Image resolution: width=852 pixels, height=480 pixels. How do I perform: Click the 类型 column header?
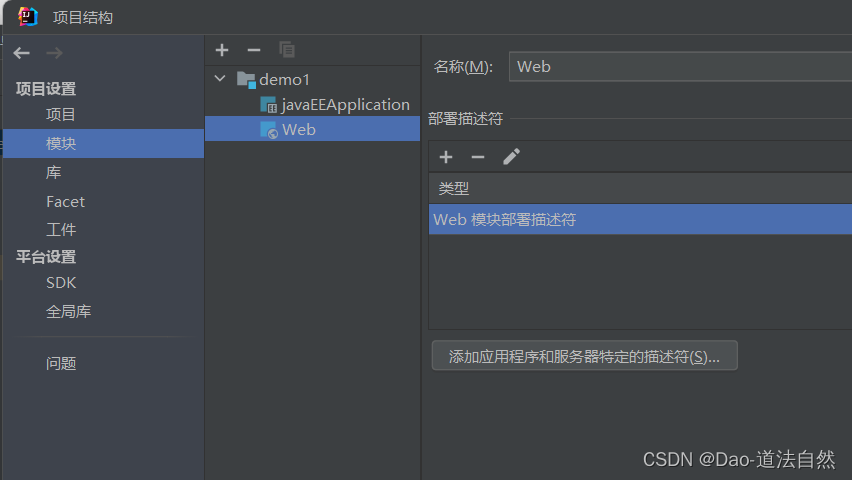click(640, 189)
